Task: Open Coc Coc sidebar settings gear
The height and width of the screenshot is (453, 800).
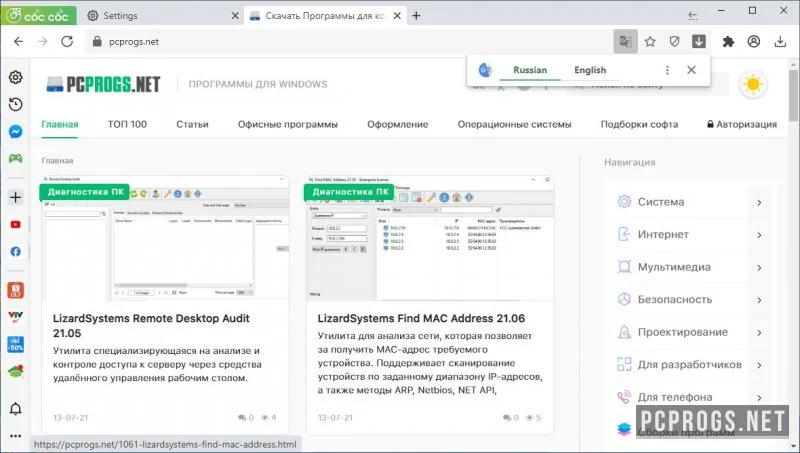Action: 15,77
